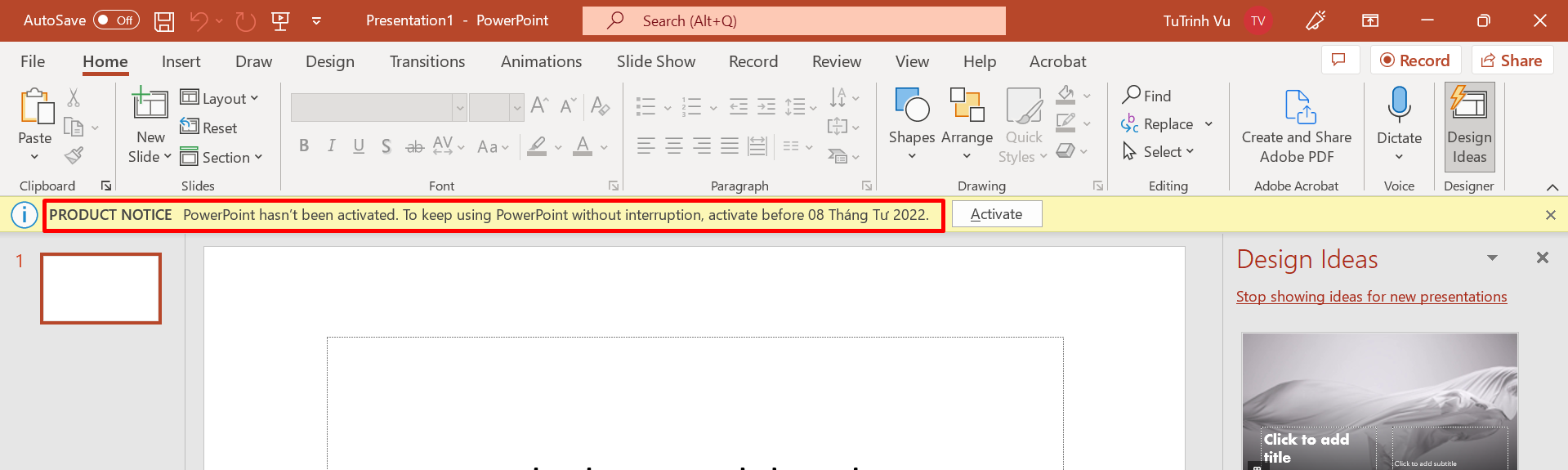1568x470 pixels.
Task: Open the Comments pane button
Action: pyautogui.click(x=1340, y=60)
